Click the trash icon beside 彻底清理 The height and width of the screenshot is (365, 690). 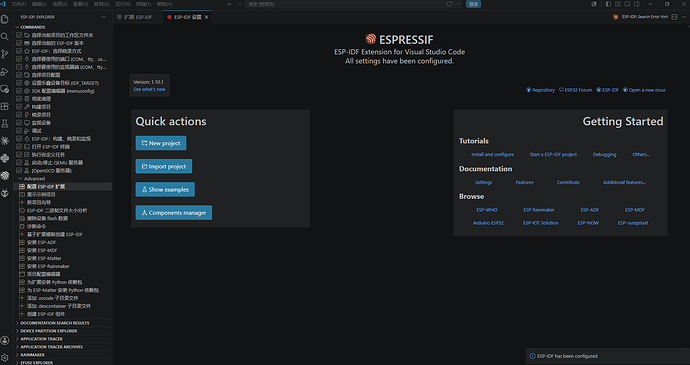(x=27, y=99)
